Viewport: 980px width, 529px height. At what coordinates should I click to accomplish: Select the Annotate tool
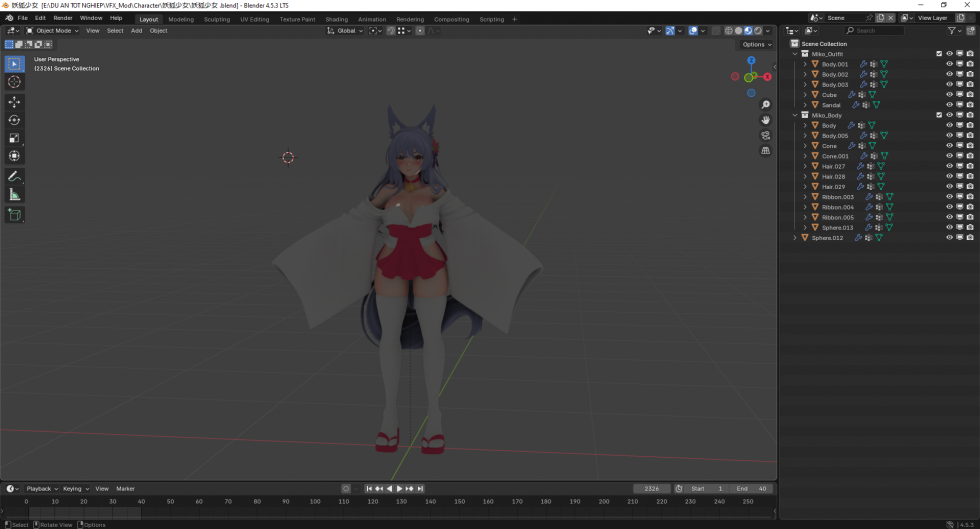pyautogui.click(x=14, y=177)
